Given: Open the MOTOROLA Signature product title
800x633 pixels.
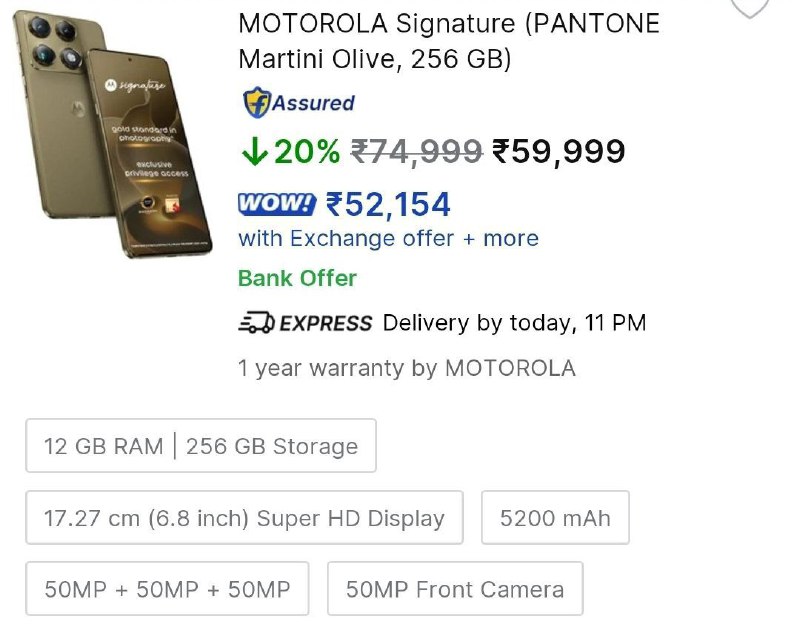Looking at the screenshot, I should [x=449, y=40].
